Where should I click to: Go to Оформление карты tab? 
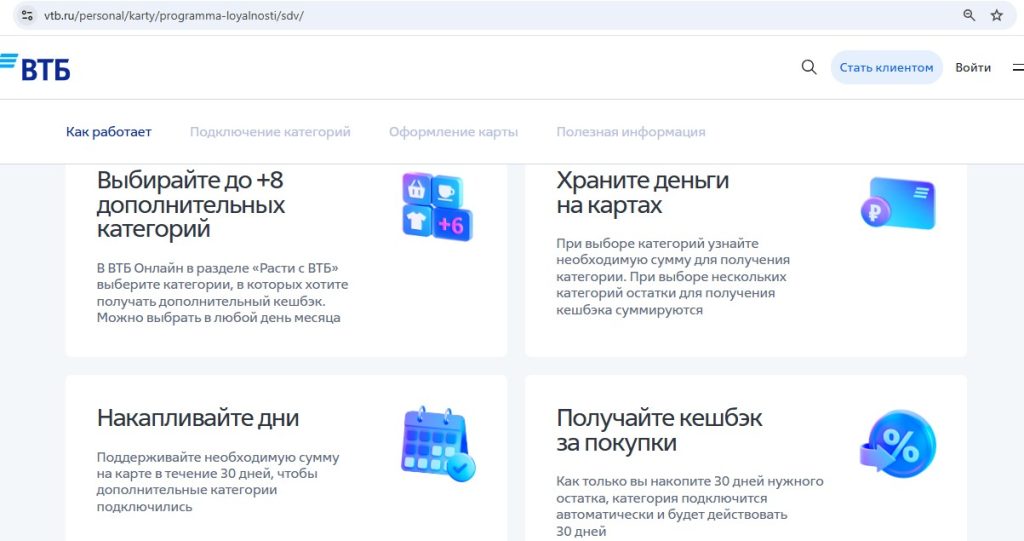tap(453, 132)
